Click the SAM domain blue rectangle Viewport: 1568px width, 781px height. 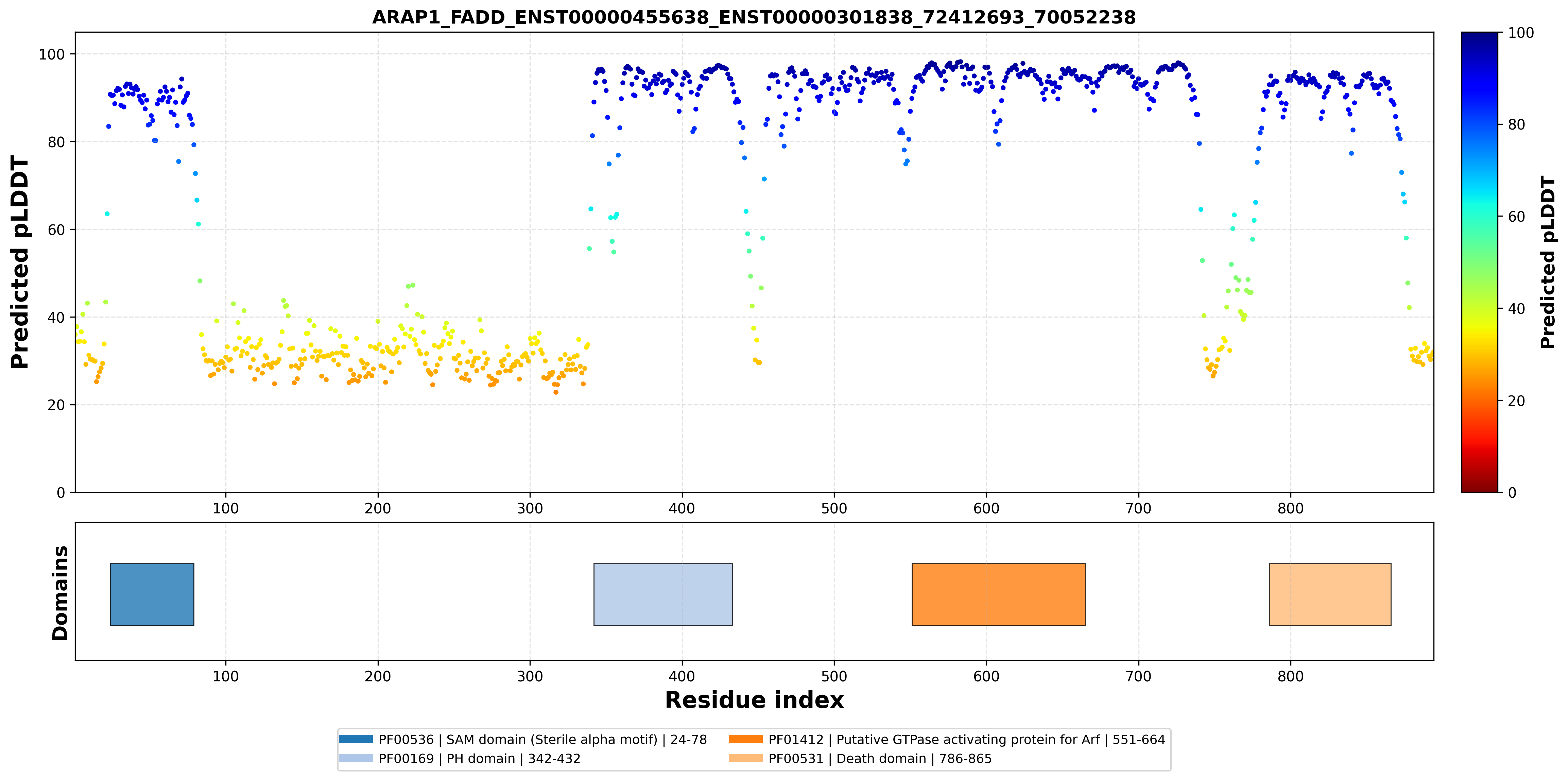152,595
